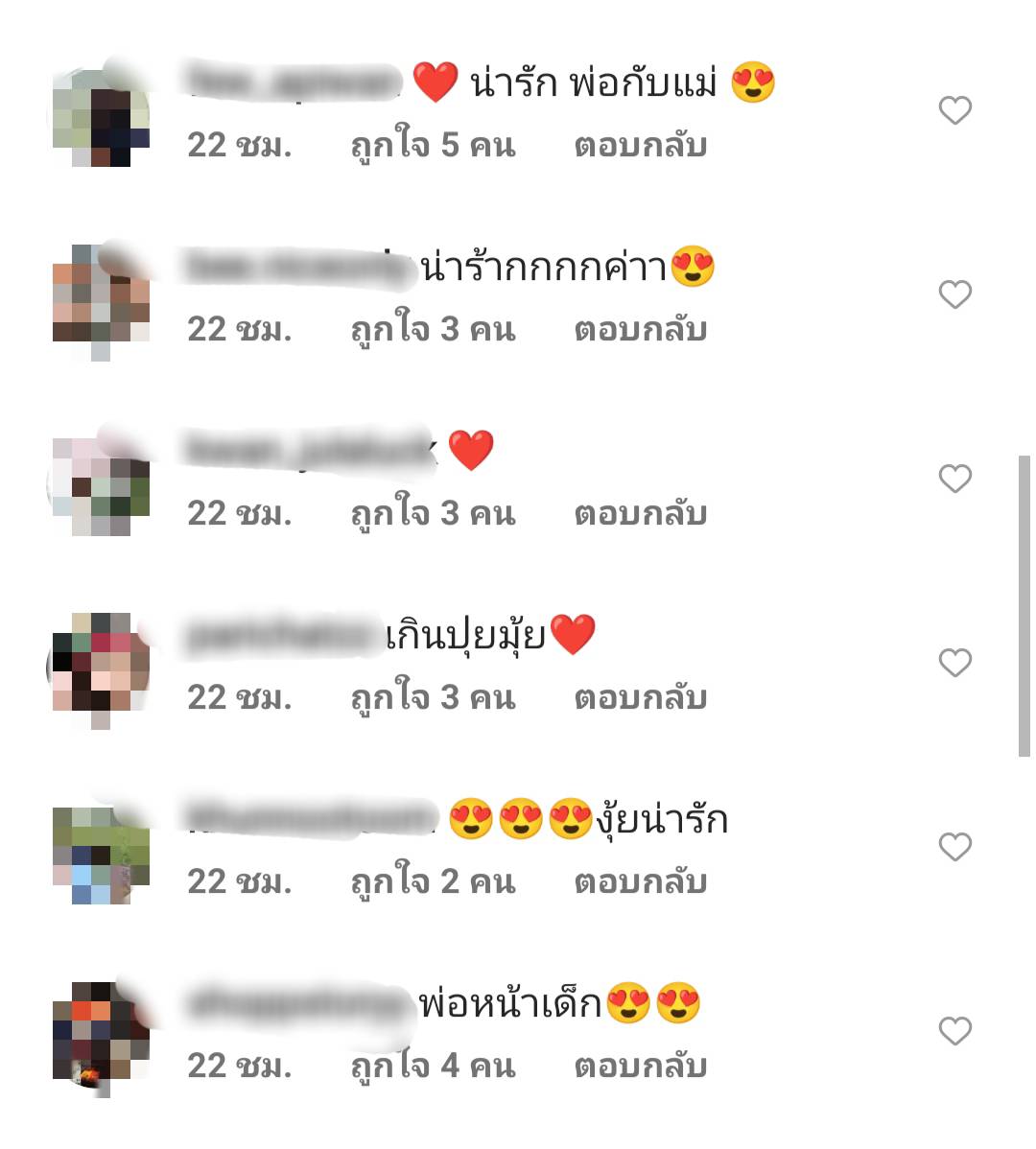The height and width of the screenshot is (1149, 1036).
Task: Reply (ตอบกลับ) to the 'น่ารัก พ่อกับแม่' comment
Action: (x=641, y=145)
